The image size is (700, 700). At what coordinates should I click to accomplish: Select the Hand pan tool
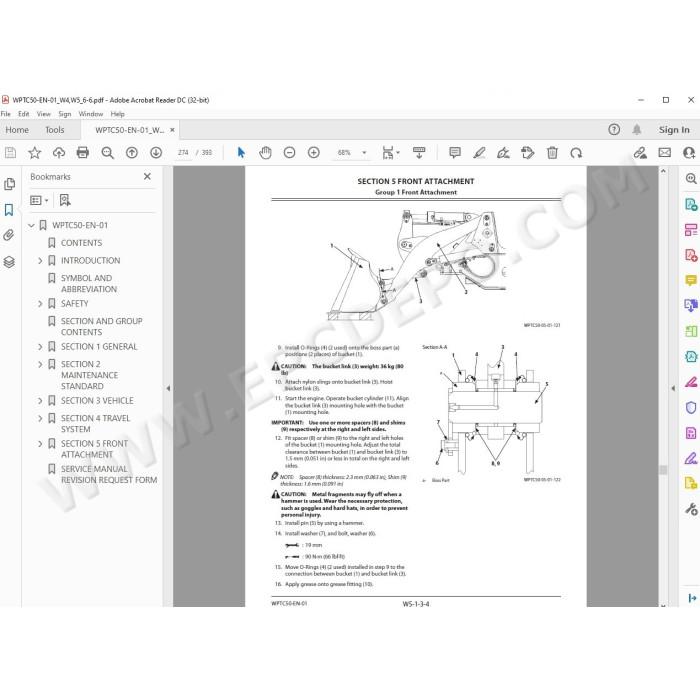click(265, 153)
